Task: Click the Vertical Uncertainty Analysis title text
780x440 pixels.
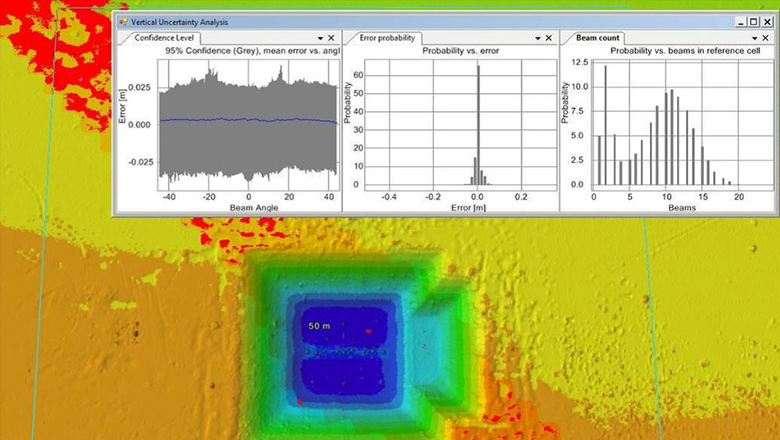Action: [180, 22]
